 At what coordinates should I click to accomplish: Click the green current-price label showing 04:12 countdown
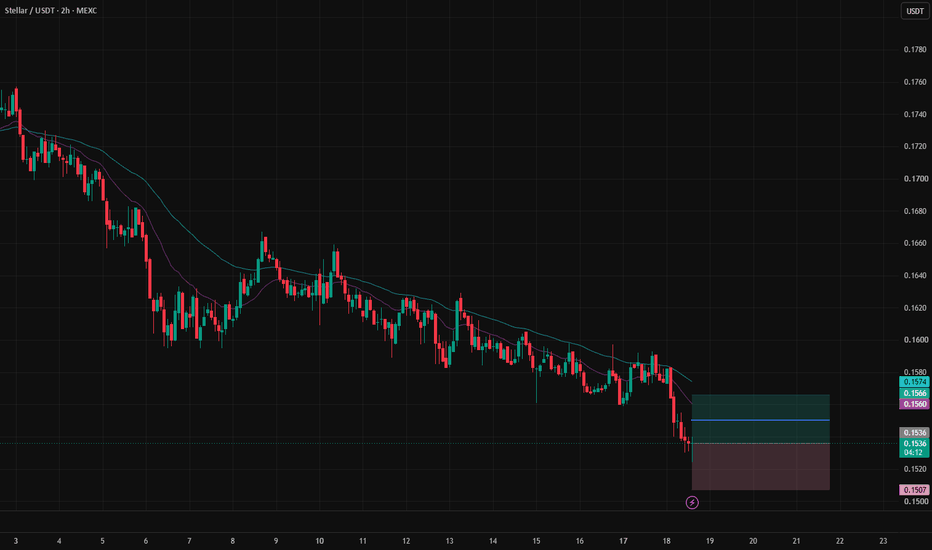click(x=914, y=448)
